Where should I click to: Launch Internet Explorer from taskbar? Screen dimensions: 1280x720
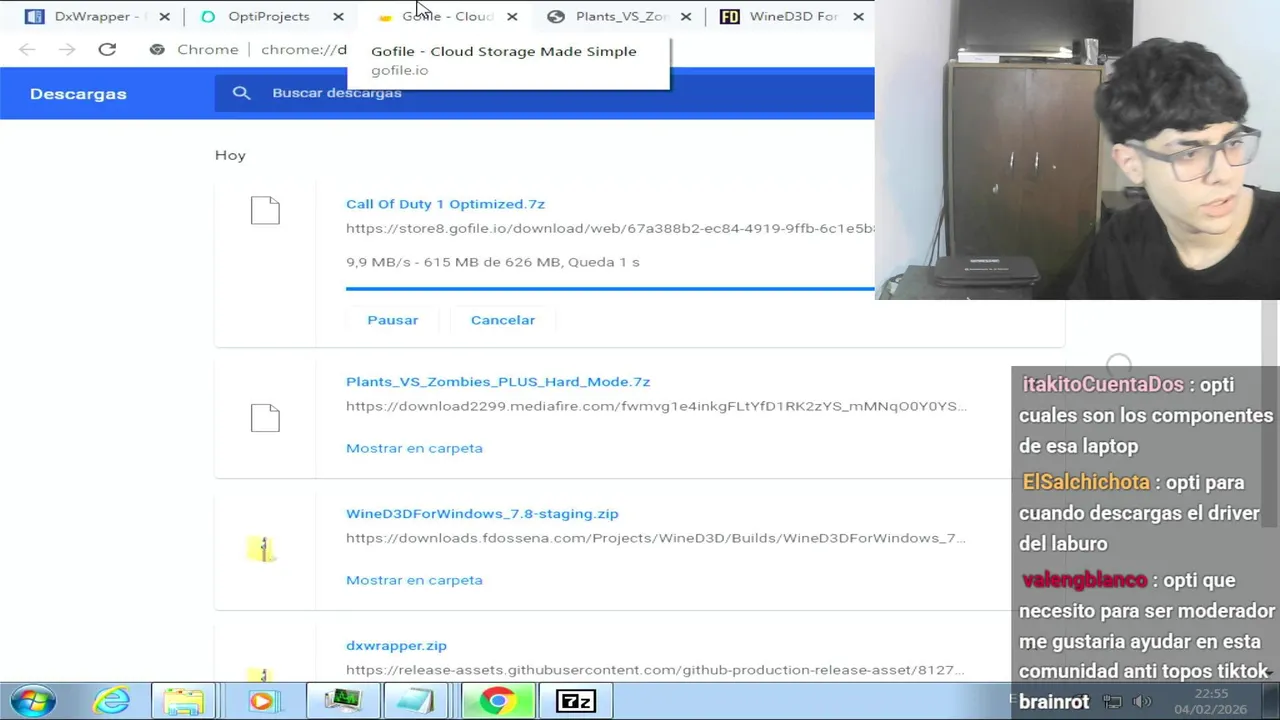[x=112, y=701]
